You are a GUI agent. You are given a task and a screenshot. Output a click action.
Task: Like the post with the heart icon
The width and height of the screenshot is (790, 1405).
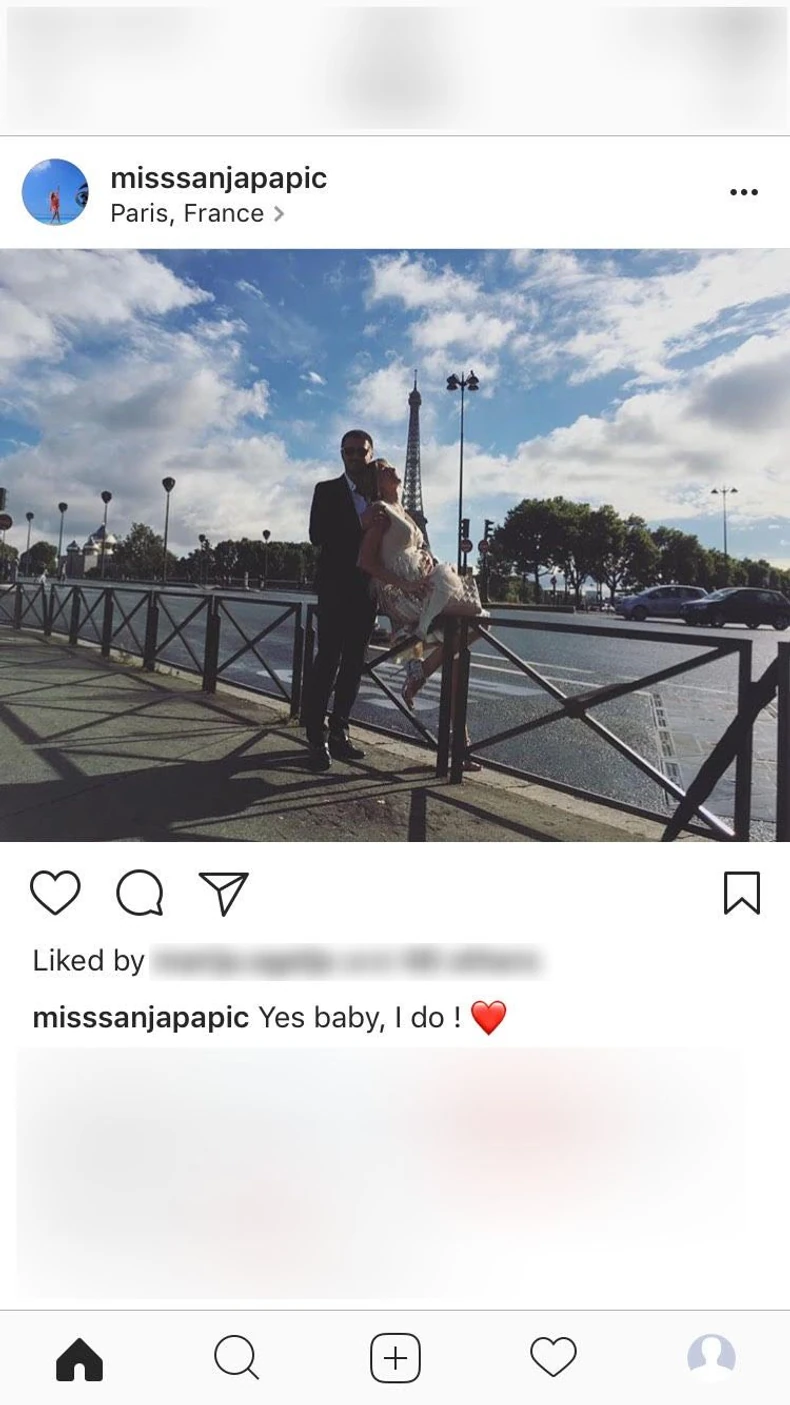tap(55, 893)
